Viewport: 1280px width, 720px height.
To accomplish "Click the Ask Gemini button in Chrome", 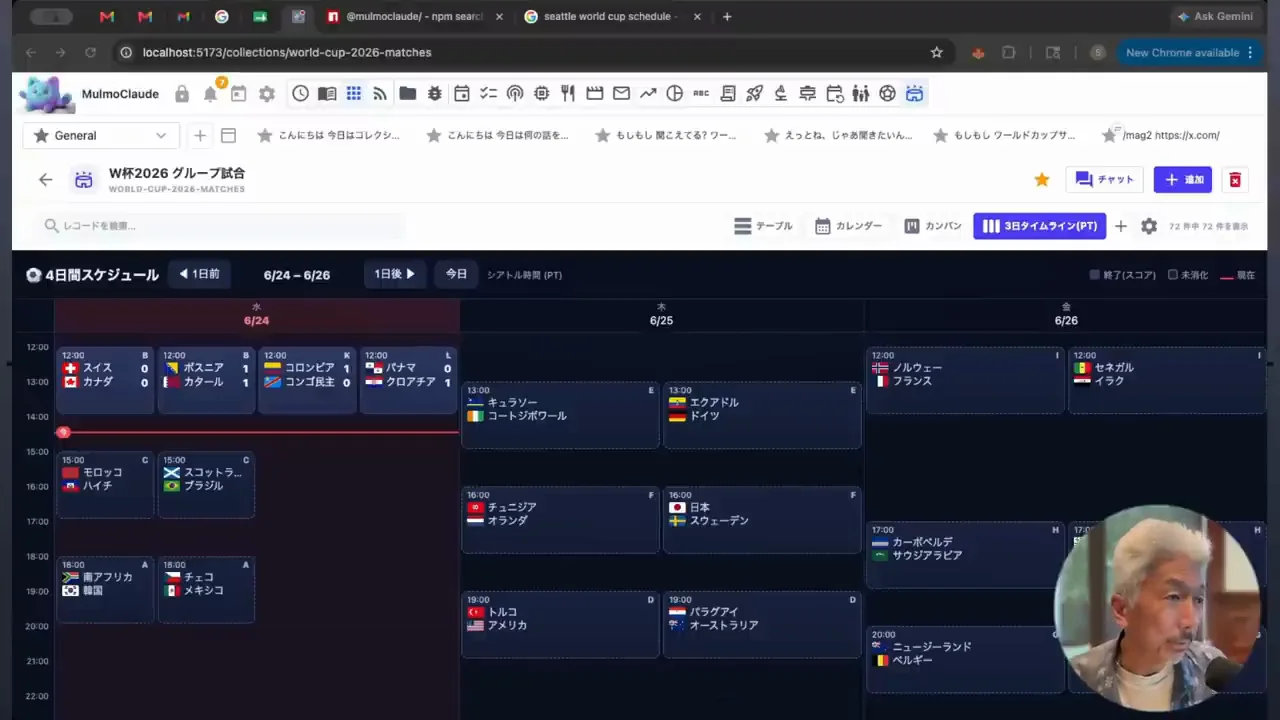I will [1215, 17].
